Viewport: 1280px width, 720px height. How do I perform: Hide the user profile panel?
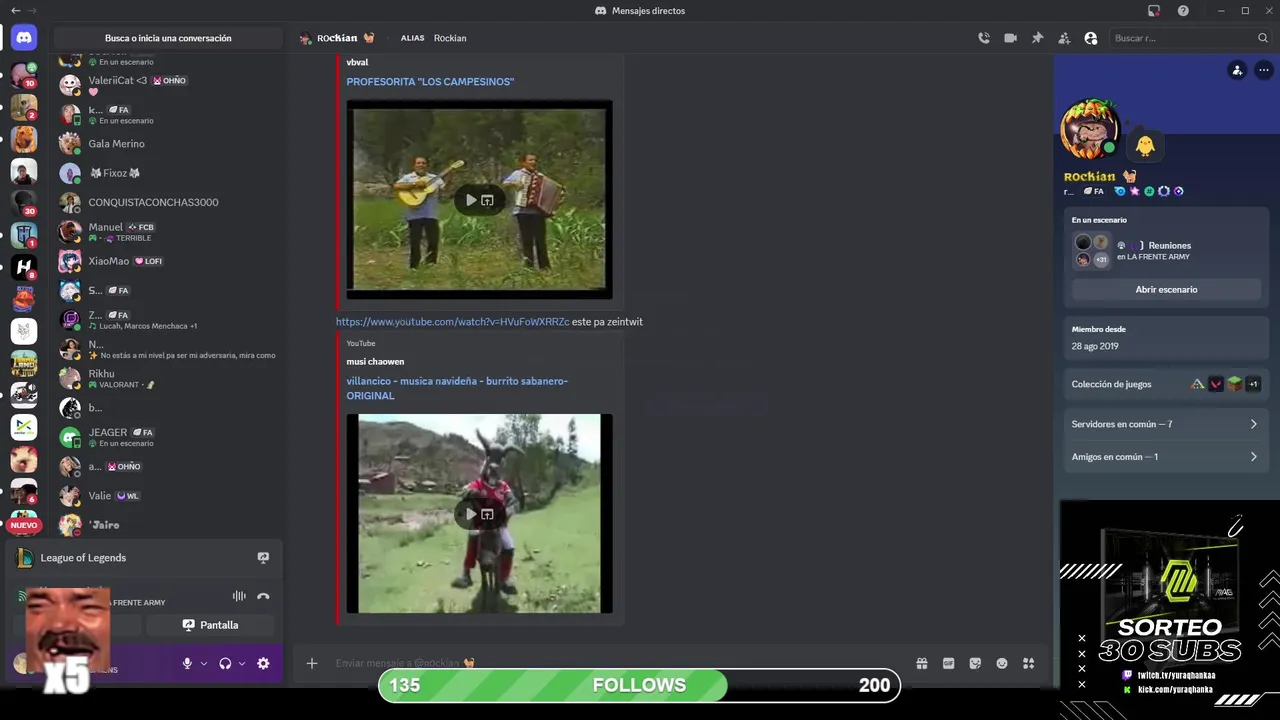(x=1091, y=38)
